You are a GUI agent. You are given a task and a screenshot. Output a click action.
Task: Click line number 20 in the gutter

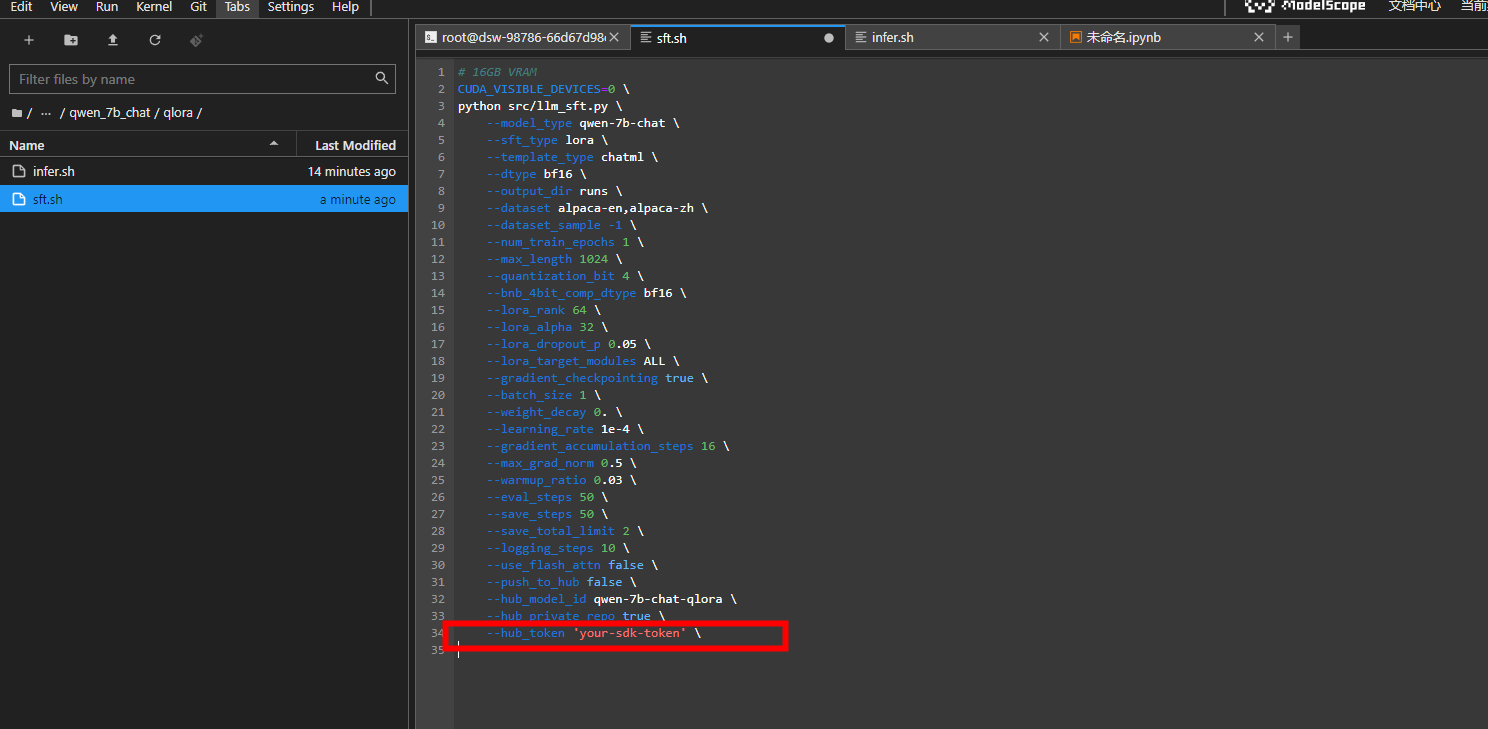point(438,395)
